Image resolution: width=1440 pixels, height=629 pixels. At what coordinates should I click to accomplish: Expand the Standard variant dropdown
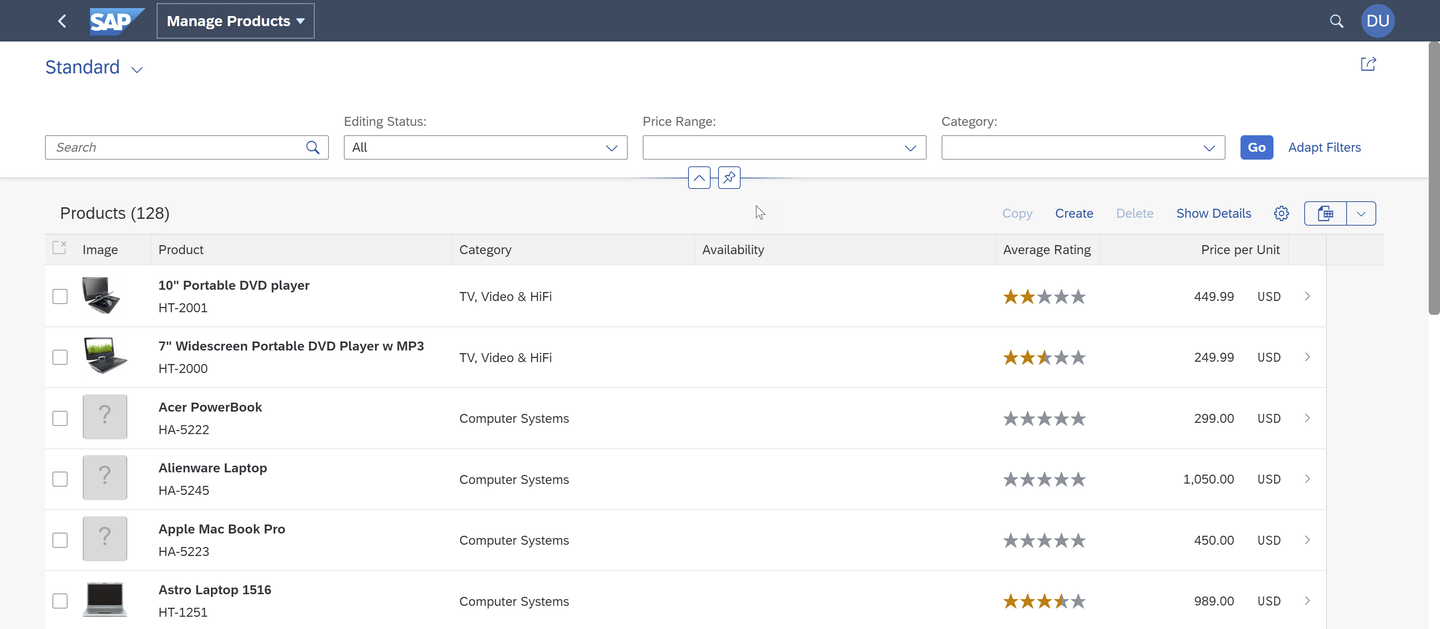pos(137,69)
